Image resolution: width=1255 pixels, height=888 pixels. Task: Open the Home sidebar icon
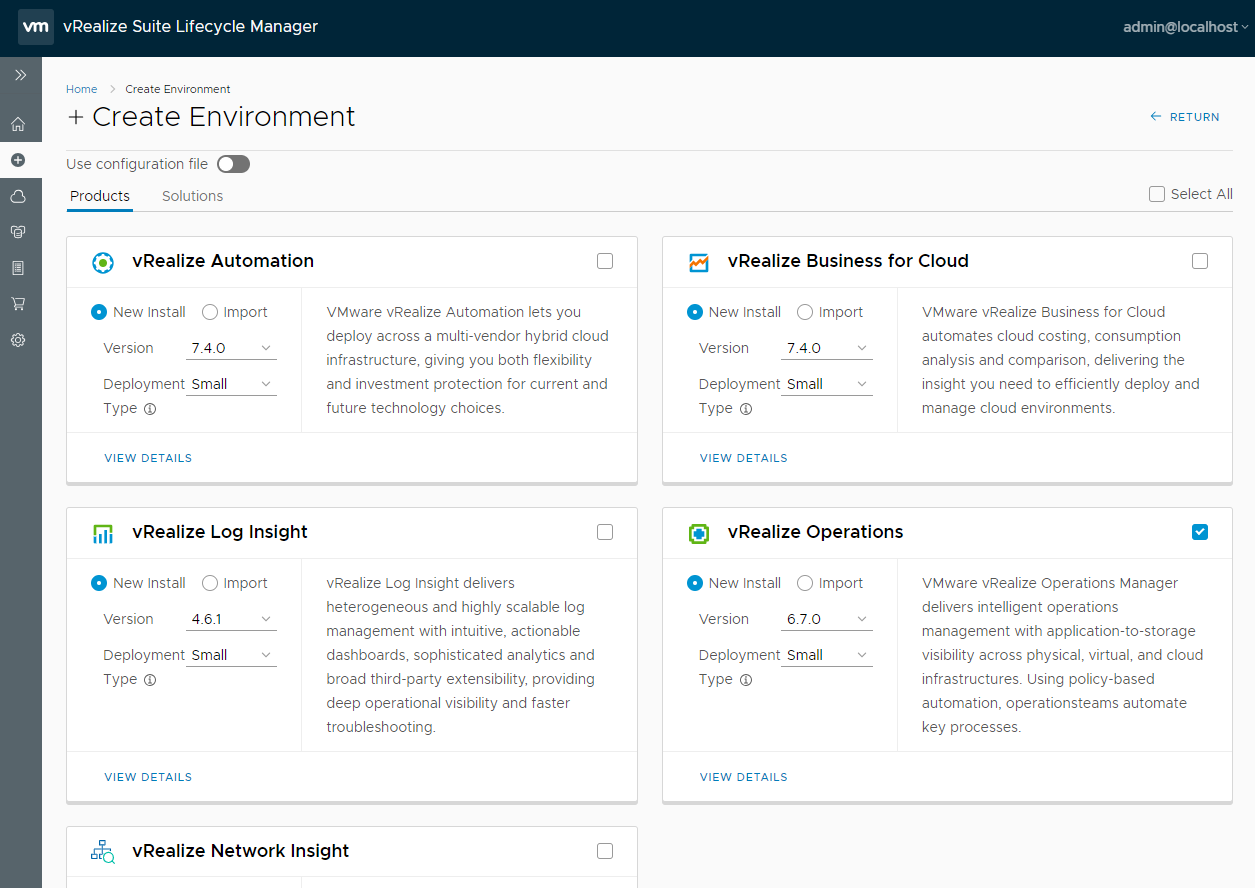(x=18, y=125)
